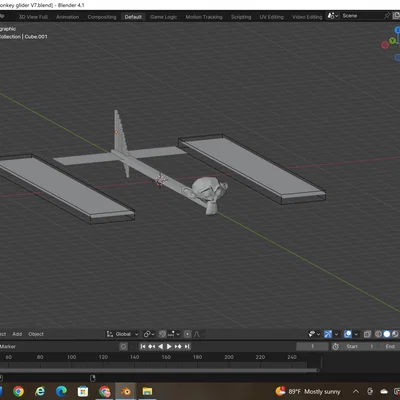Open the snapping options dropdown
The height and width of the screenshot is (400, 400).
(174, 334)
